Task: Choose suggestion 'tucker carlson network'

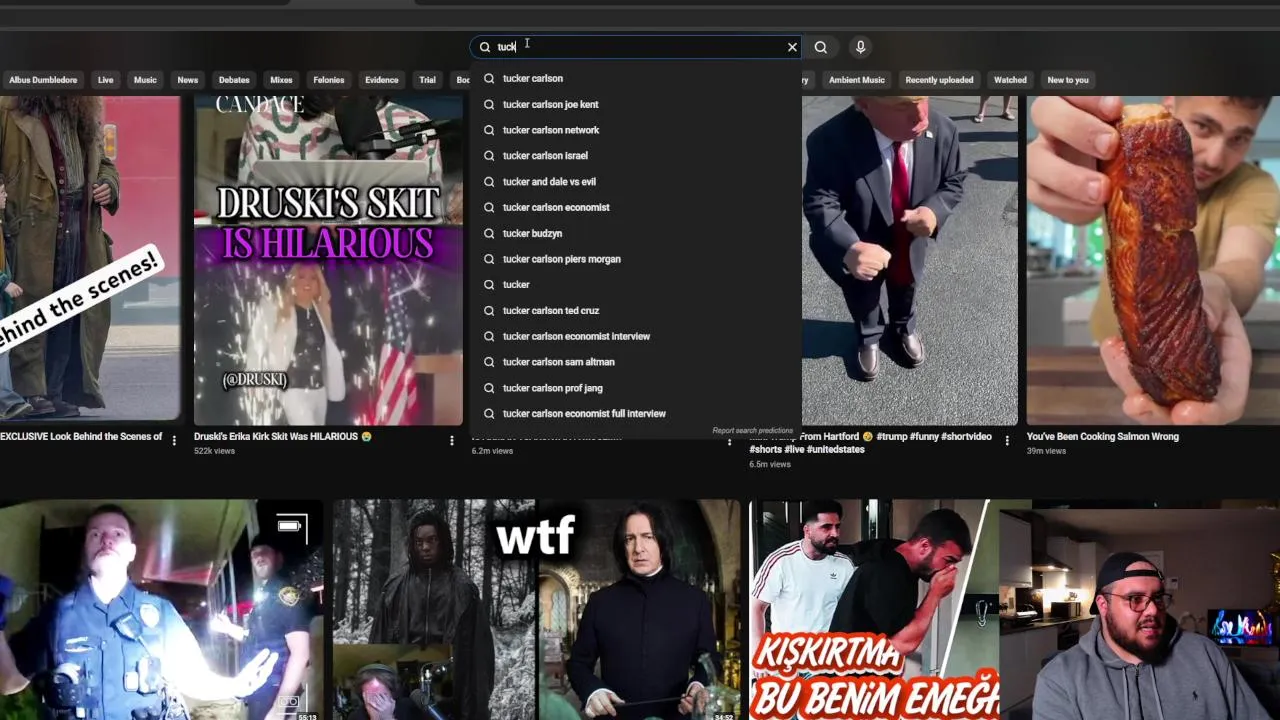Action: coord(636,130)
